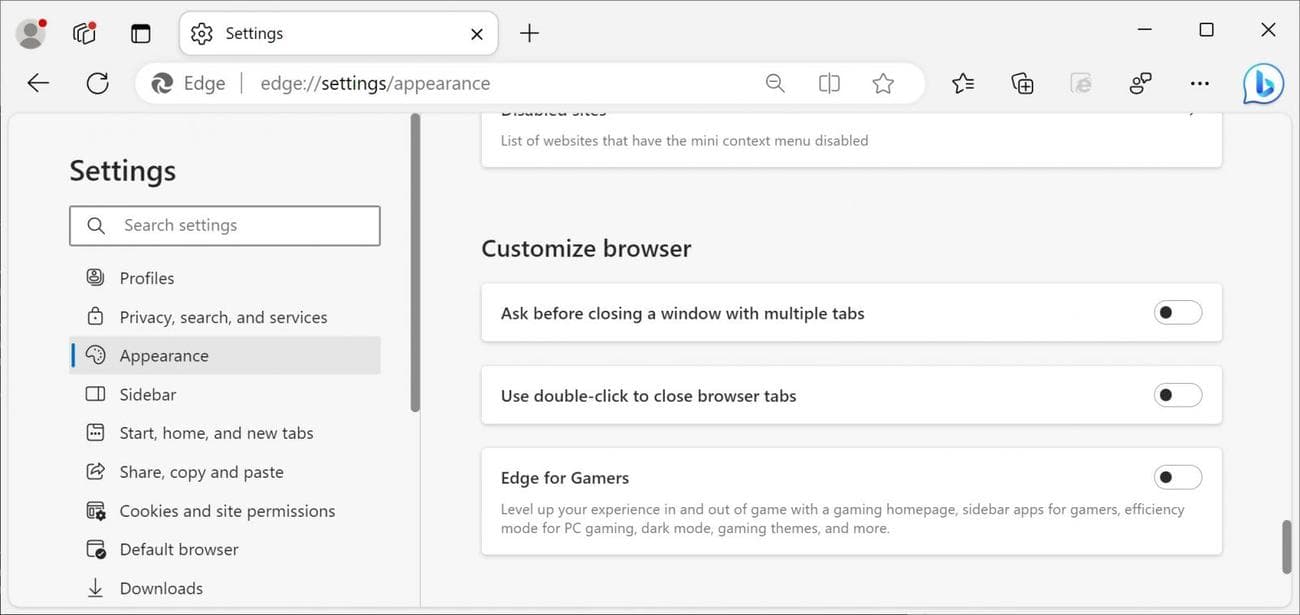This screenshot has width=1300, height=615.
Task: Open the tab actions menu
Action: [x=140, y=32]
